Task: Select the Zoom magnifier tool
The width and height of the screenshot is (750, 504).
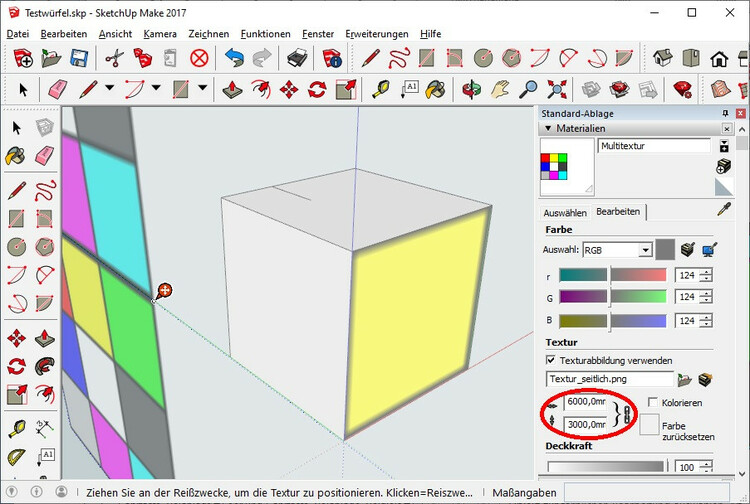Action: (529, 89)
